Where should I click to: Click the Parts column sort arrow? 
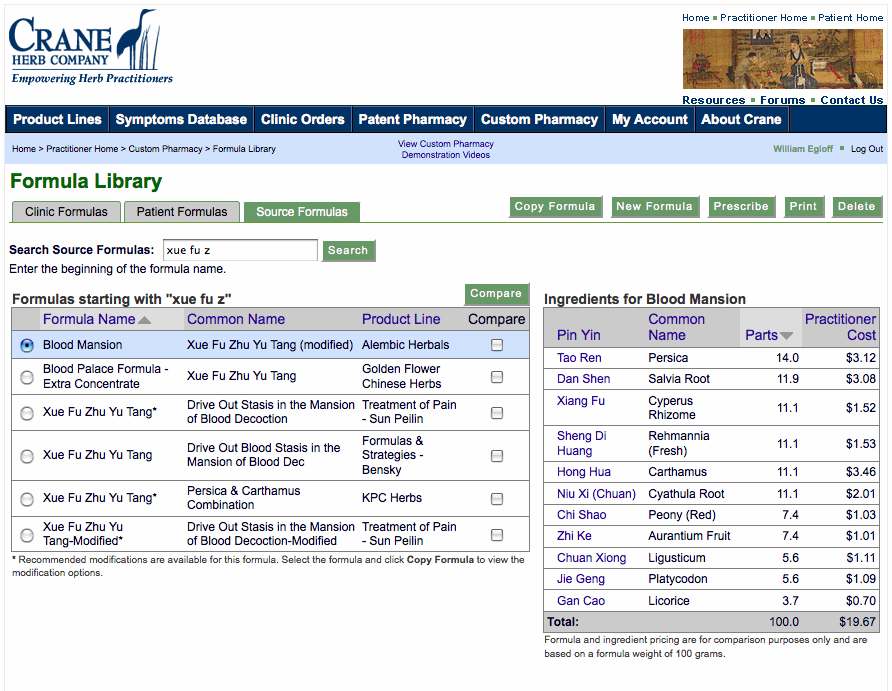(786, 336)
